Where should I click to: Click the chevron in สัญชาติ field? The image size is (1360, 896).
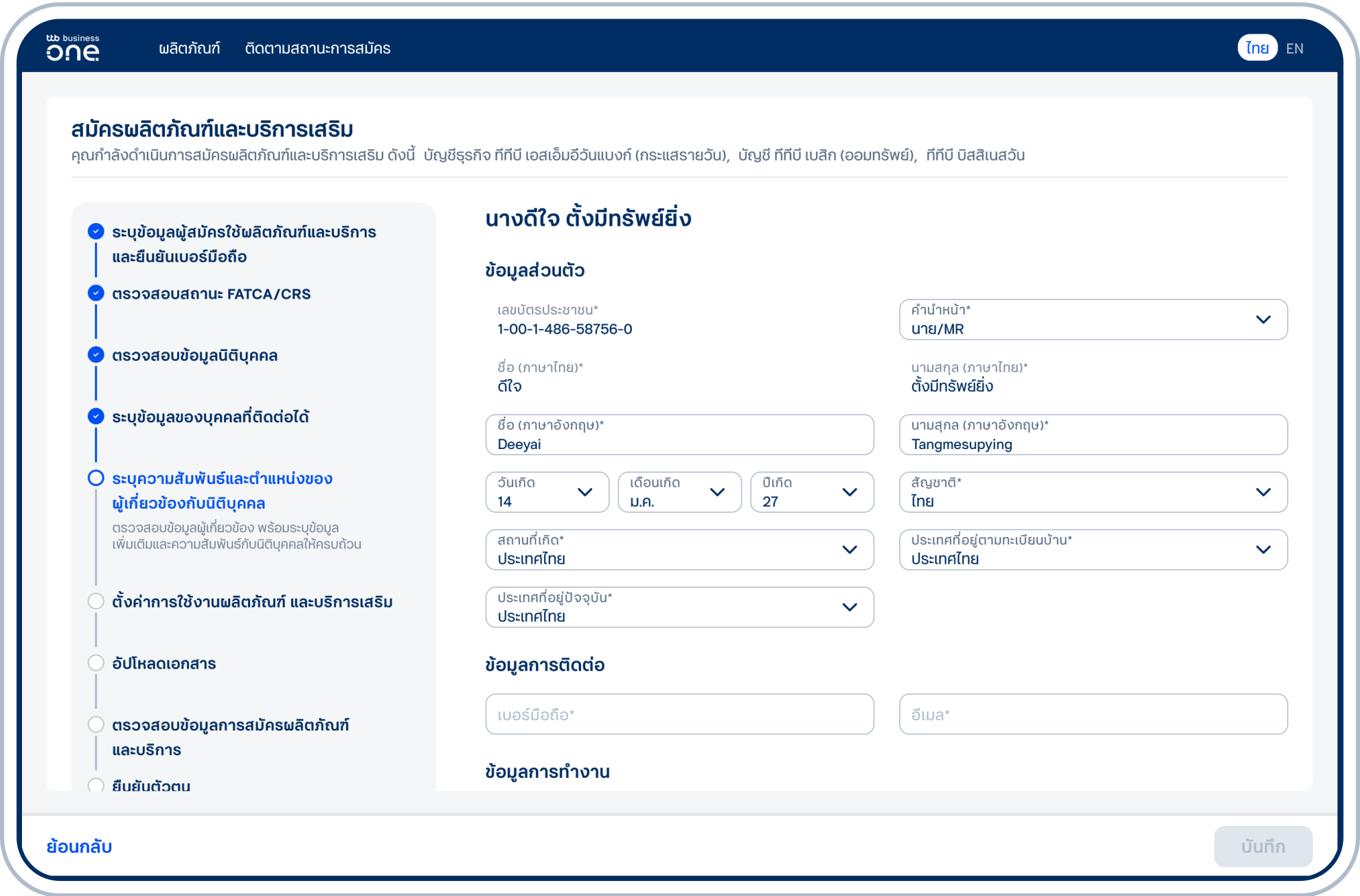point(1262,492)
